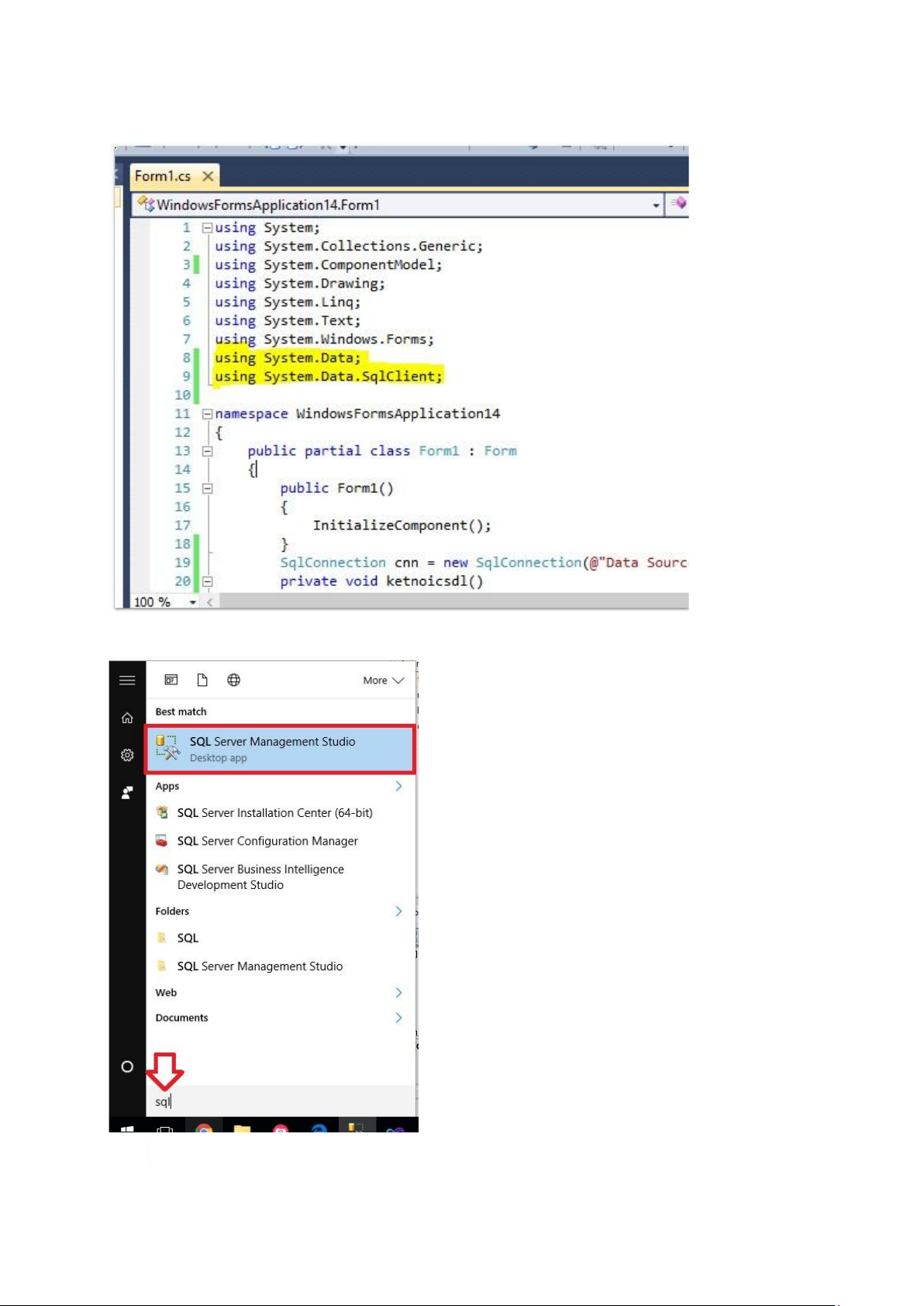The image size is (924, 1306).
Task: Collapse the namespace WindowsFormsApplication14 block
Action: coord(207,414)
